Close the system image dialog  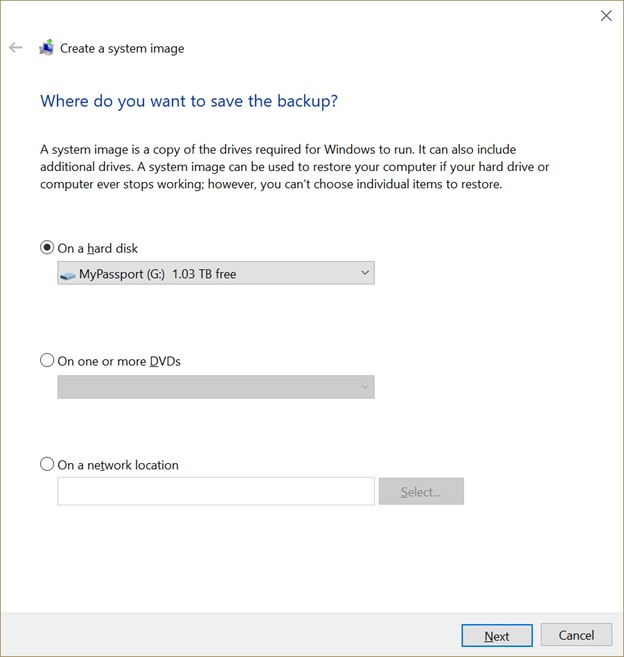coord(606,16)
